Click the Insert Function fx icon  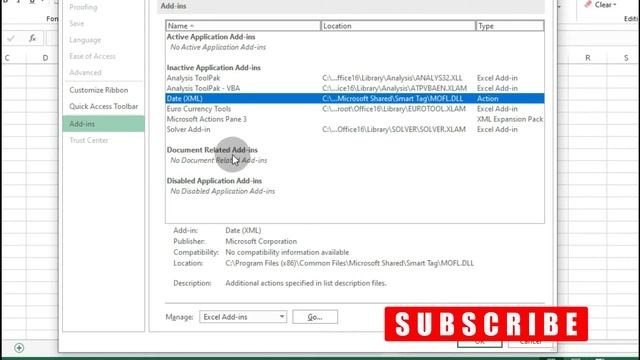click(32, 38)
